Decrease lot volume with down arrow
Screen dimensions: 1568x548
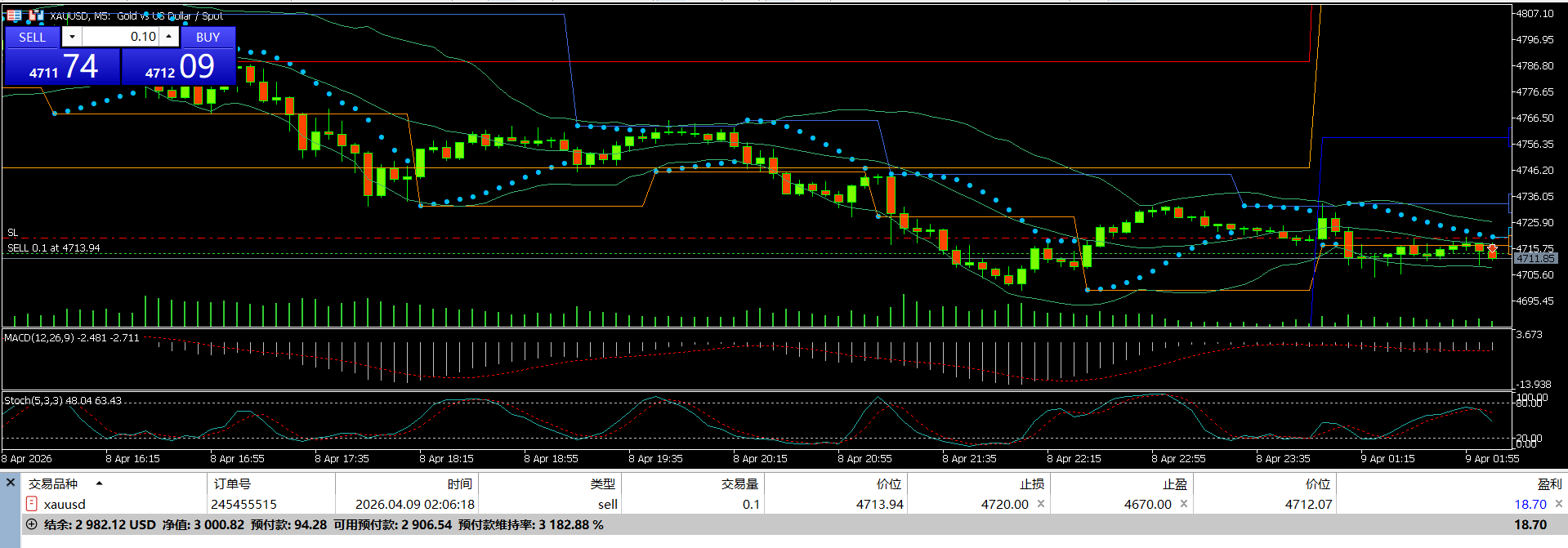(x=72, y=37)
